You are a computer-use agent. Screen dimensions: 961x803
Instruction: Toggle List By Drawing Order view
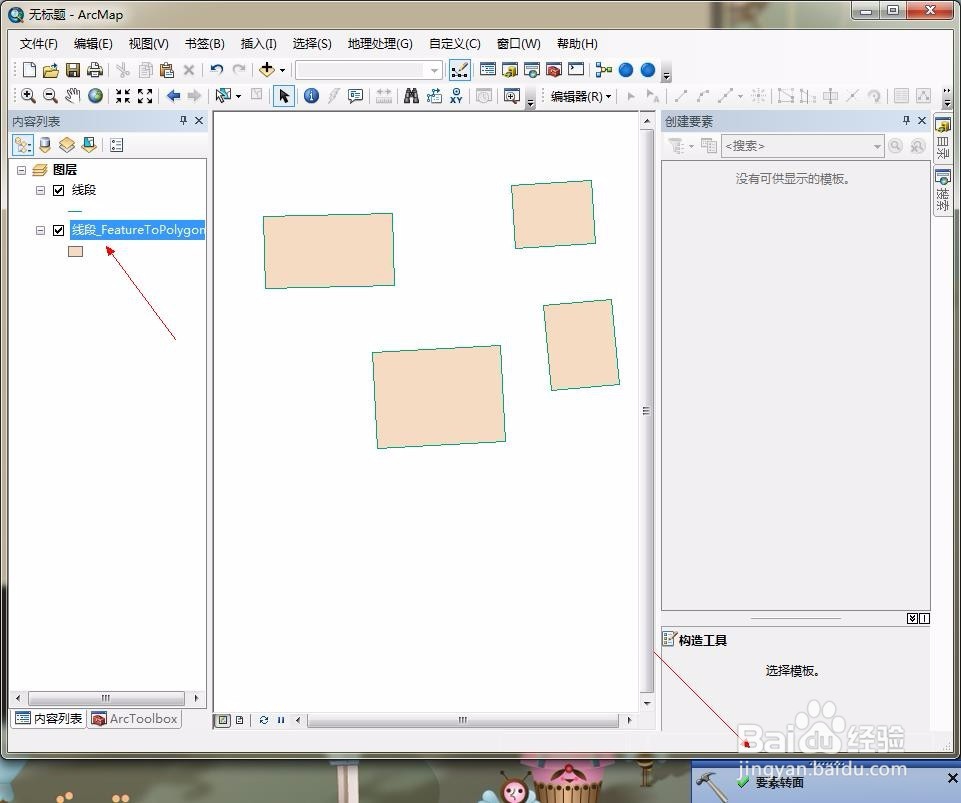click(x=23, y=145)
